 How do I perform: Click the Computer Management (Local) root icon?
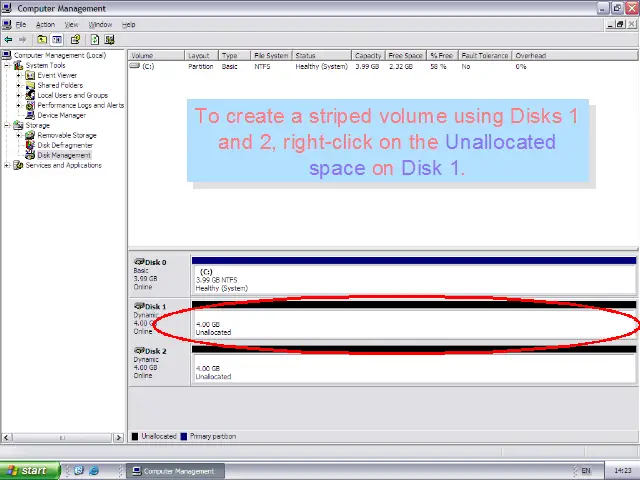click(x=7, y=55)
